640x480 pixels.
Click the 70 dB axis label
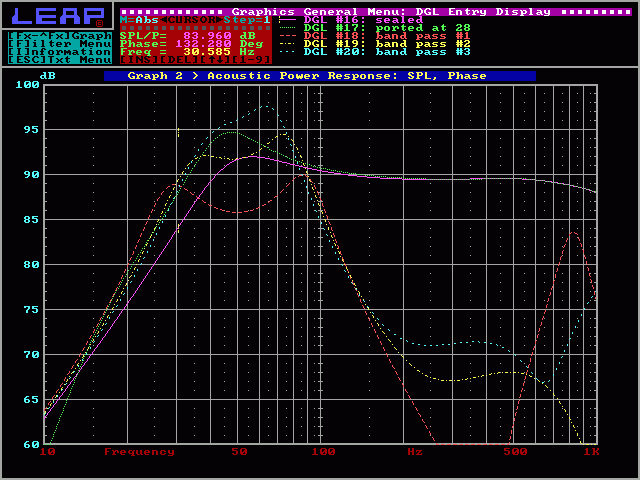click(x=32, y=355)
